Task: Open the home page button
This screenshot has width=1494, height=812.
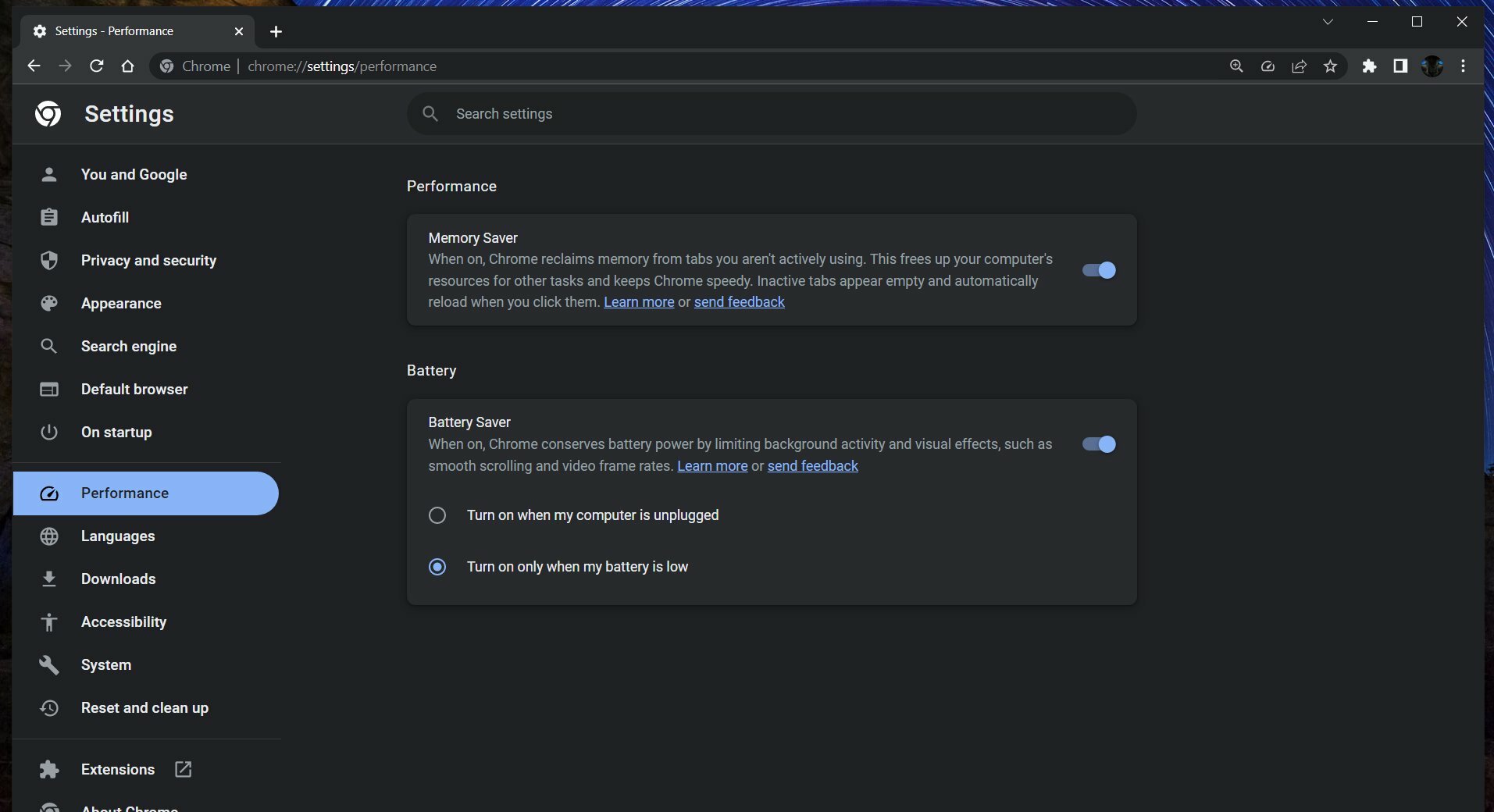Action: coord(127,66)
